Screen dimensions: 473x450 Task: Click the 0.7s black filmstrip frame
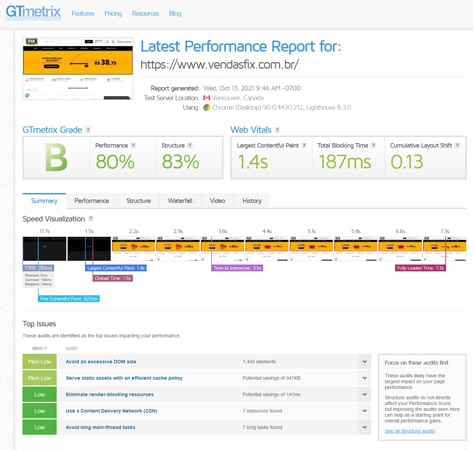coord(44,249)
